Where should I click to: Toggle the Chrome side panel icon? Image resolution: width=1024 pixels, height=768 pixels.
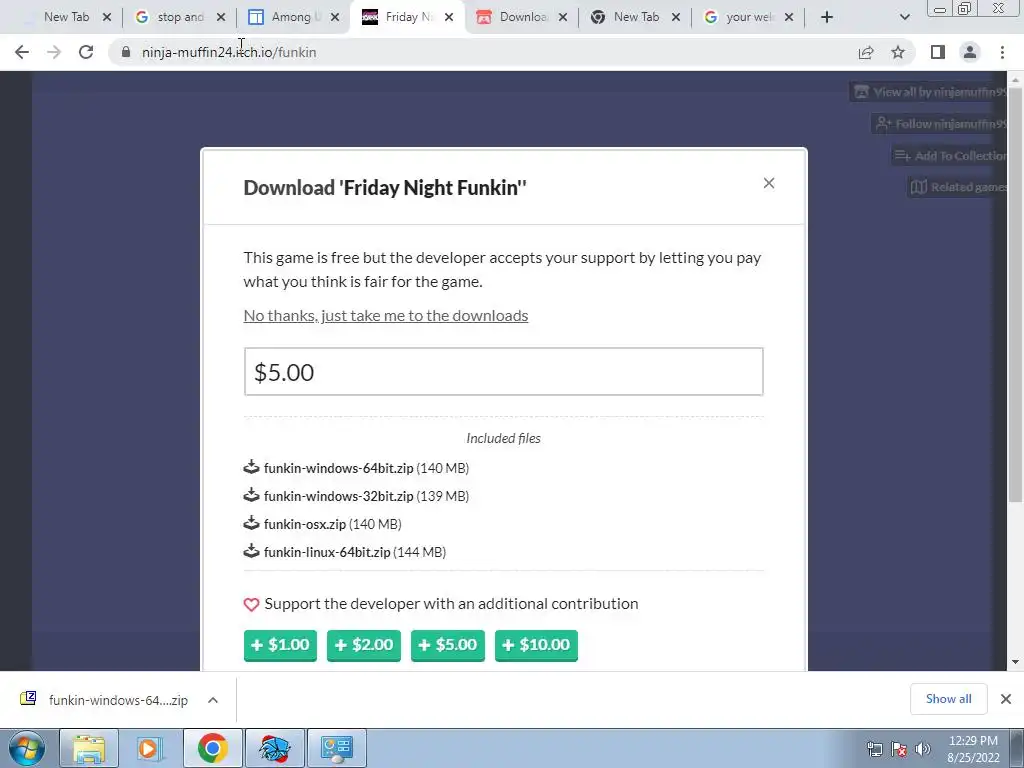click(938, 52)
